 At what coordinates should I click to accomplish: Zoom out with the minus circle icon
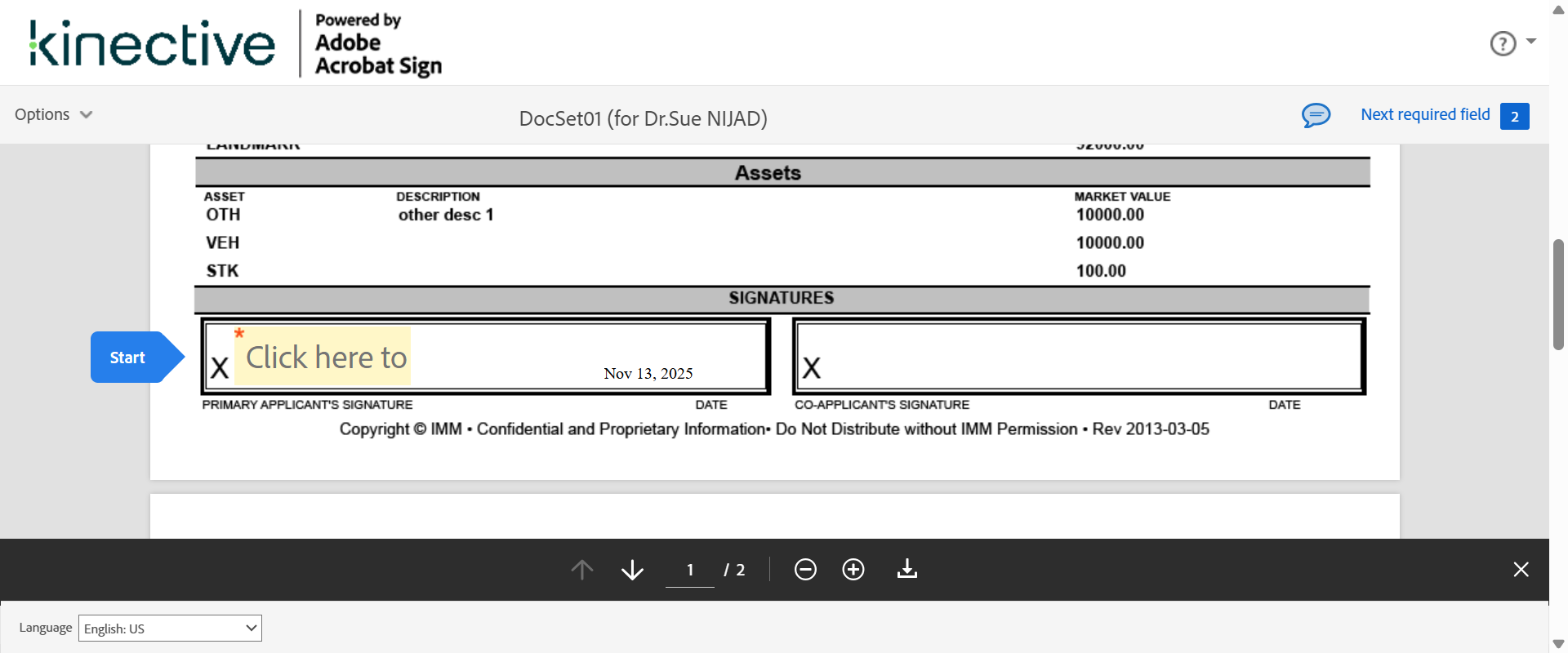coord(805,570)
